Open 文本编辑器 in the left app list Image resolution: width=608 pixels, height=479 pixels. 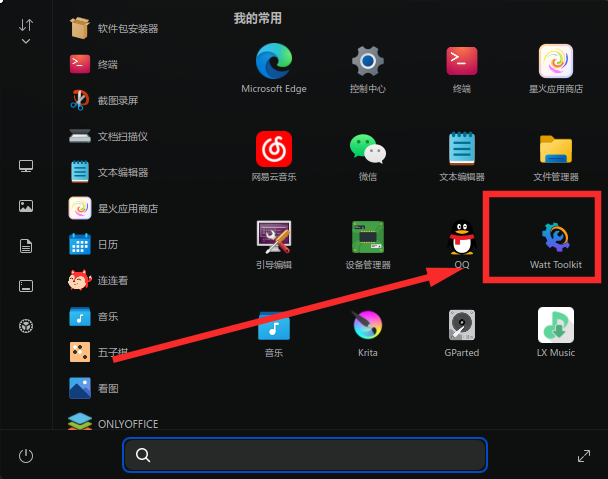pos(108,172)
